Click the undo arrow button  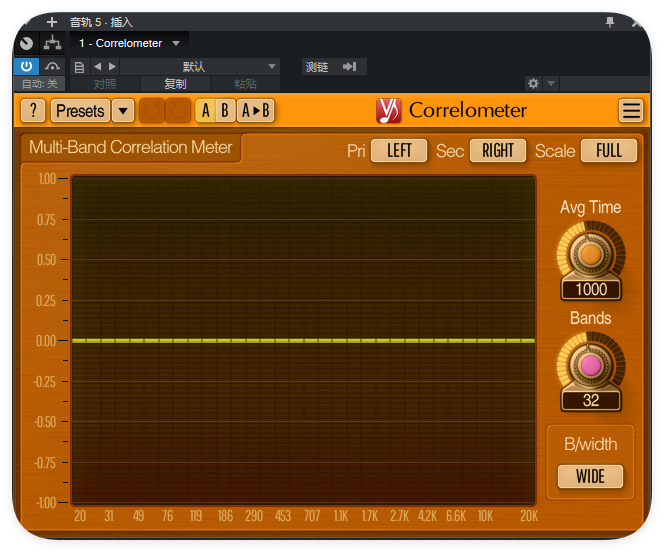(x=152, y=111)
